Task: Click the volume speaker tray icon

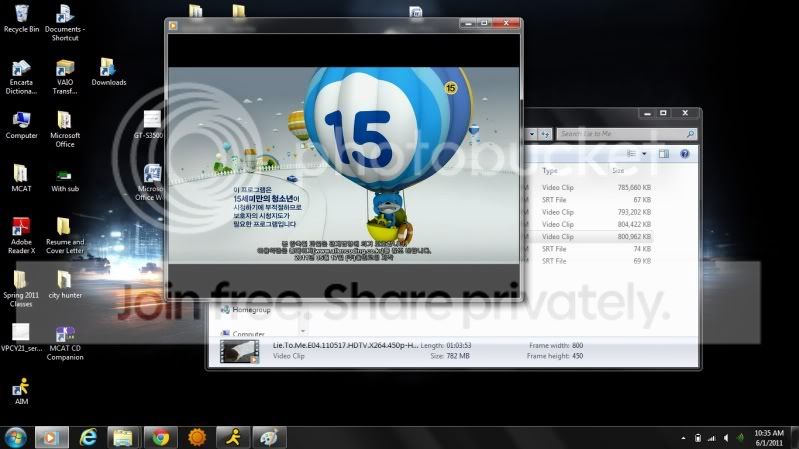Action: pos(726,438)
